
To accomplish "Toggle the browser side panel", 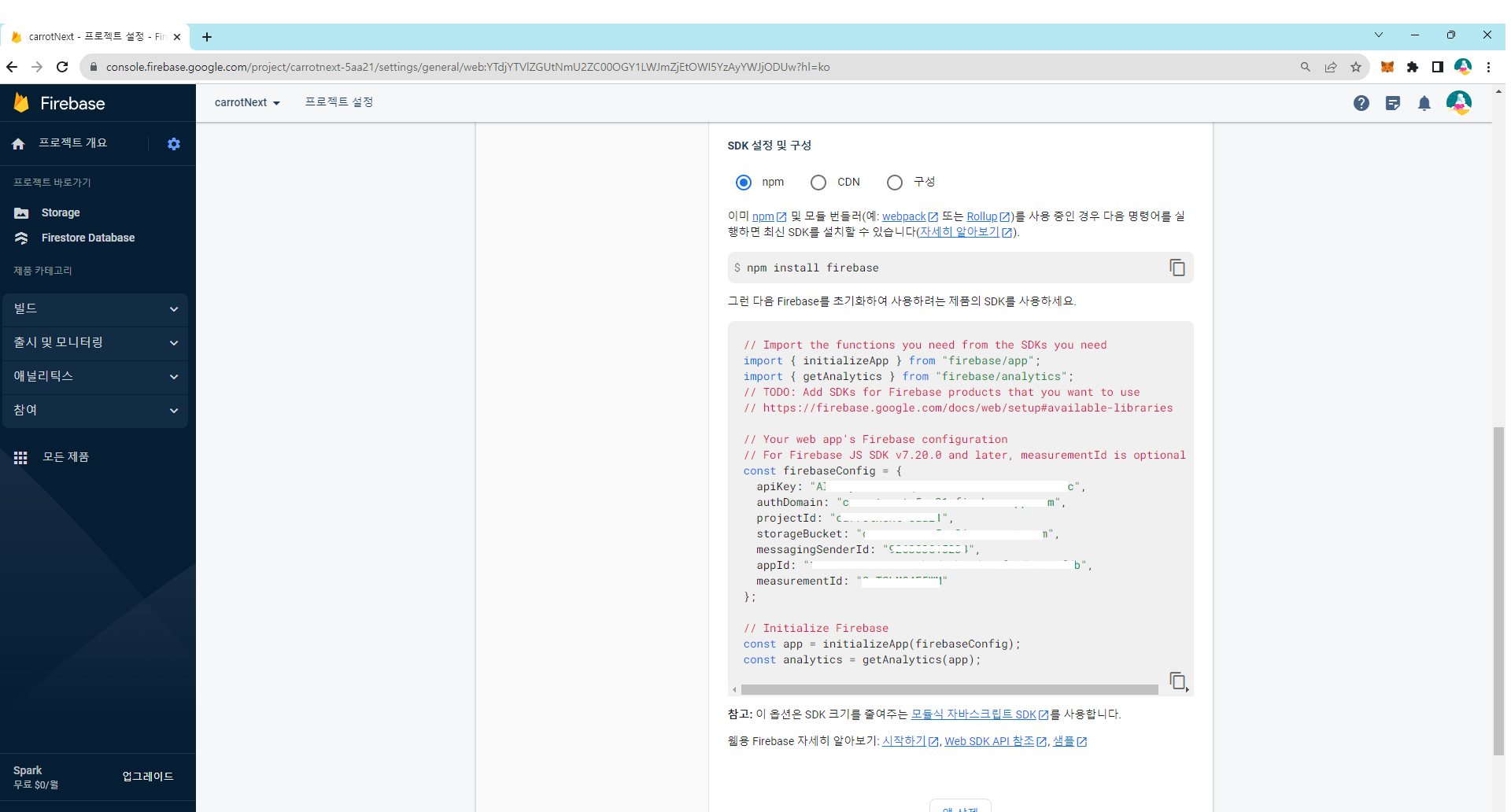I will pyautogui.click(x=1437, y=67).
